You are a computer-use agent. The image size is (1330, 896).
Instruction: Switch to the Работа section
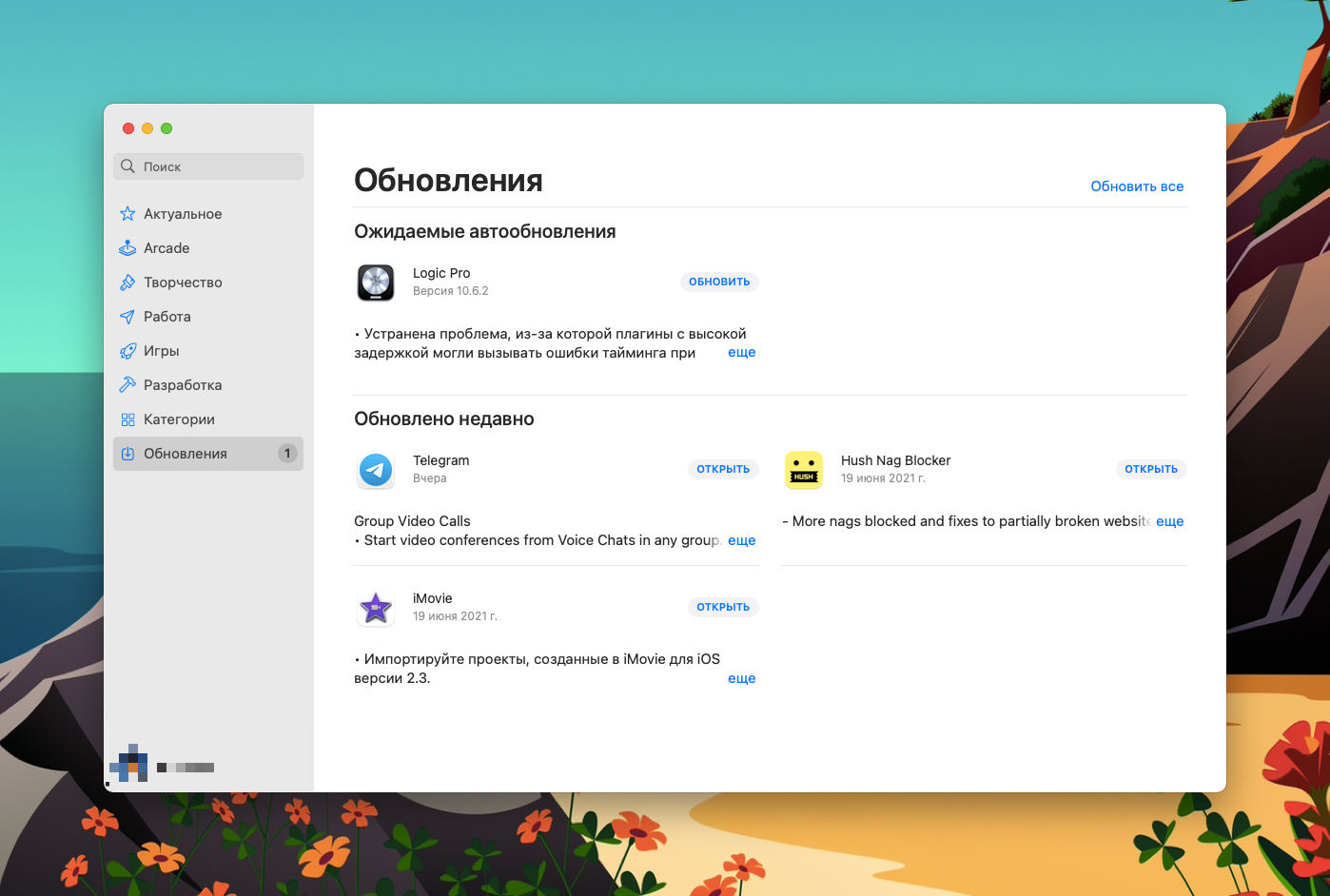pyautogui.click(x=208, y=317)
